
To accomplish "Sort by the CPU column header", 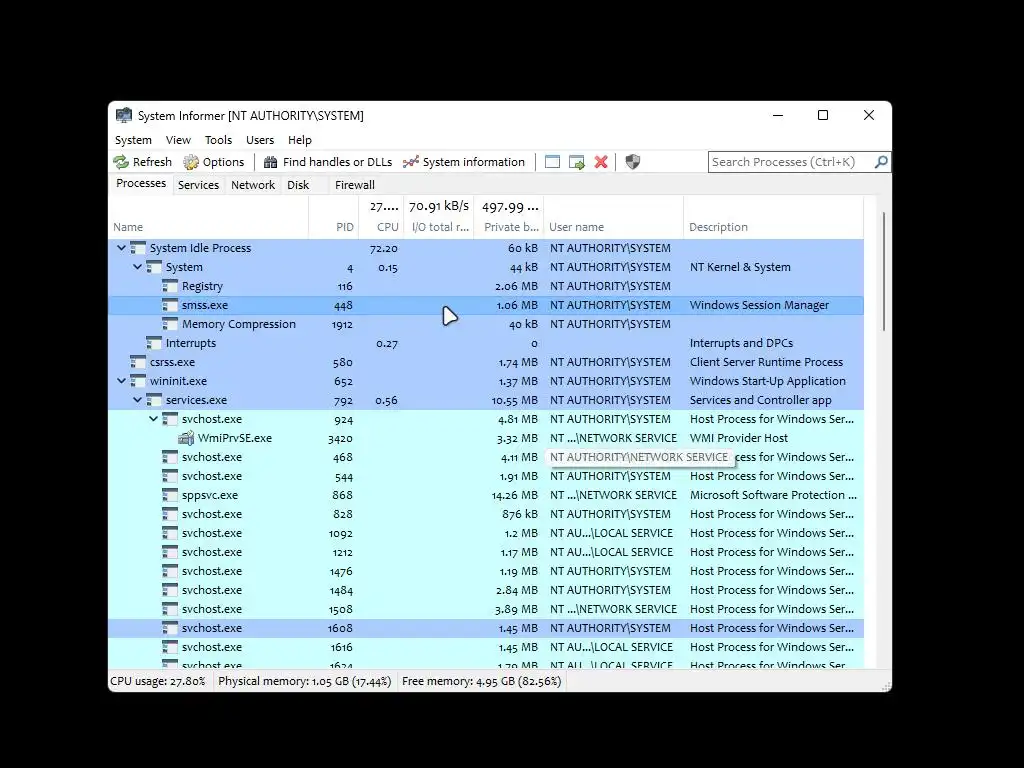I will pyautogui.click(x=381, y=217).
